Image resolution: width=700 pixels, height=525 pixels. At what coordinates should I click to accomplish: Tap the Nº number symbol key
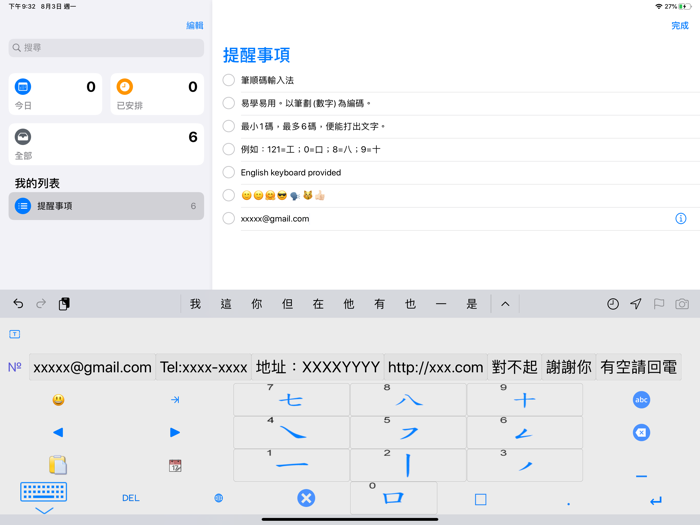[x=15, y=367]
